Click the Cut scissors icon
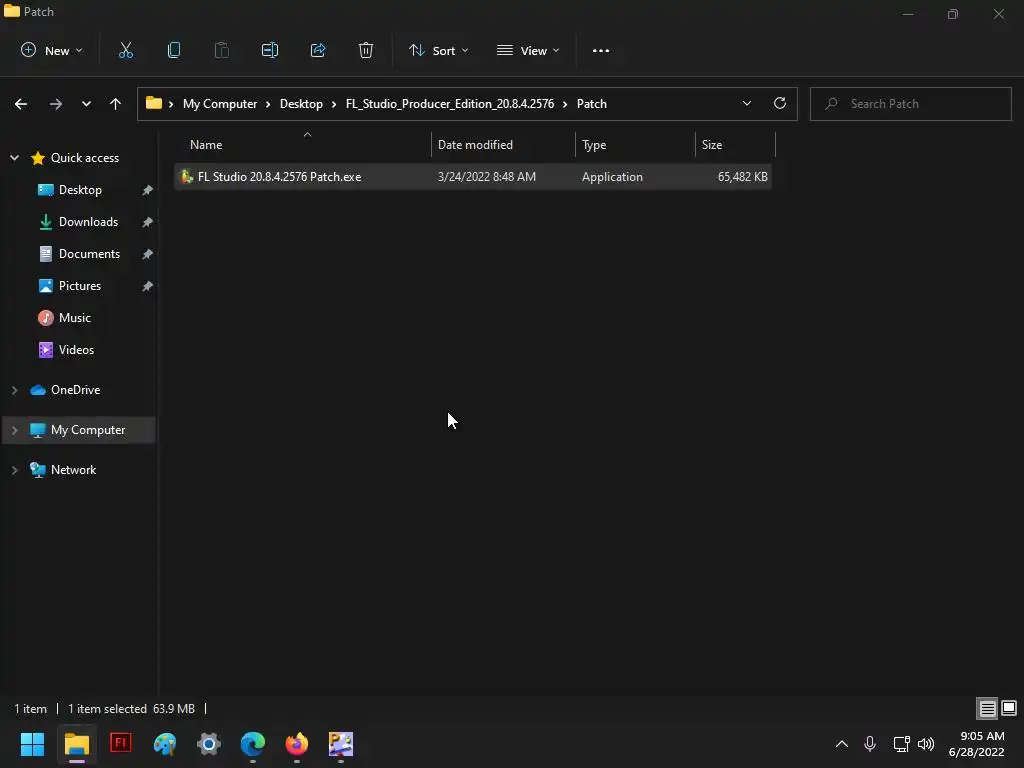Viewport: 1024px width, 768px height. [x=125, y=50]
